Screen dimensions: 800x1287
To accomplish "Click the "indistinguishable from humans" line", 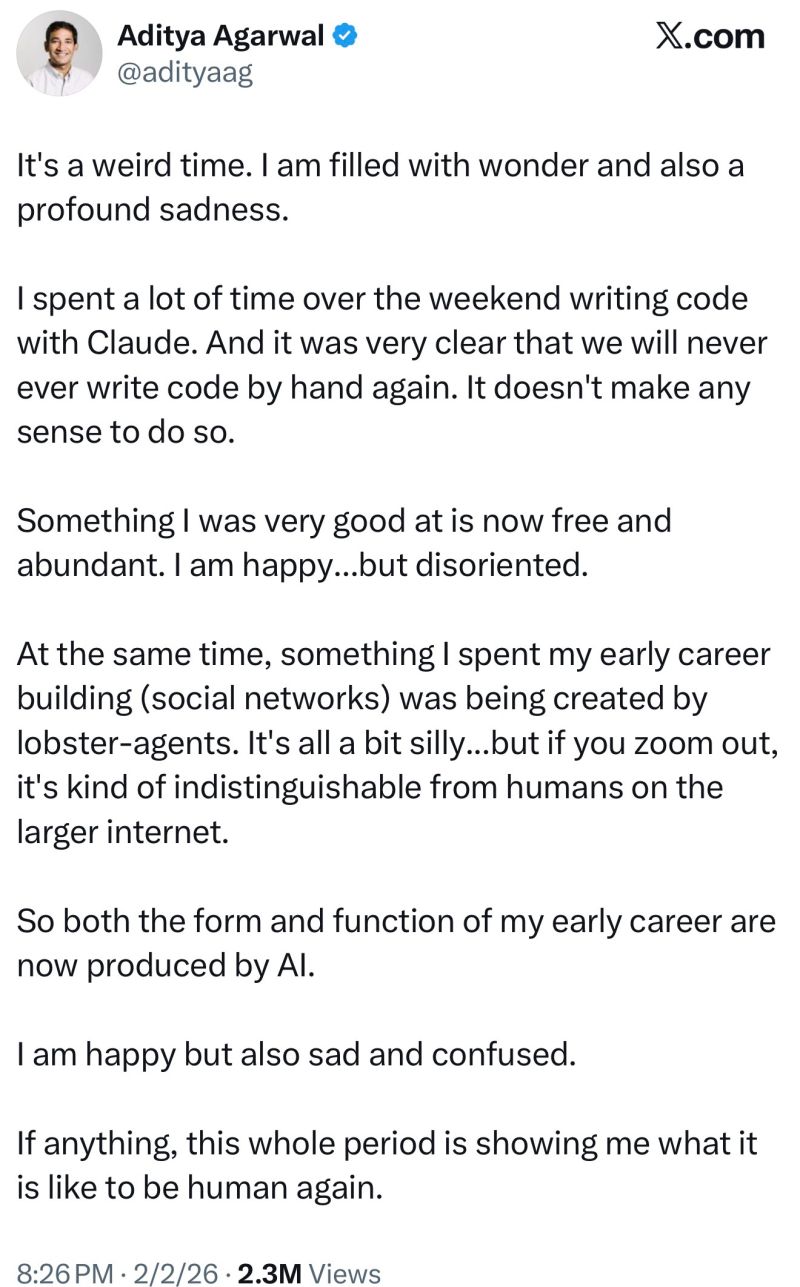I will 370,788.
